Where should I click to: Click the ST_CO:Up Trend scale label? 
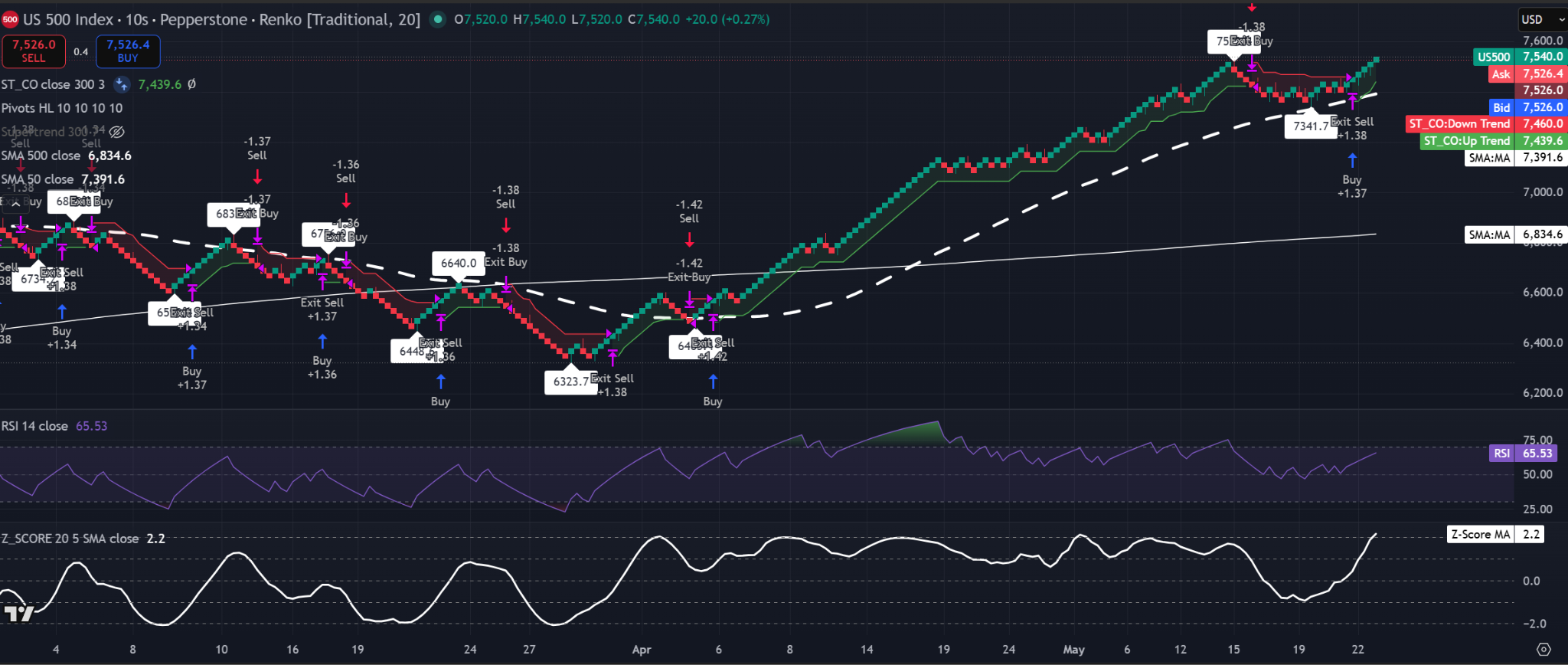1493,140
